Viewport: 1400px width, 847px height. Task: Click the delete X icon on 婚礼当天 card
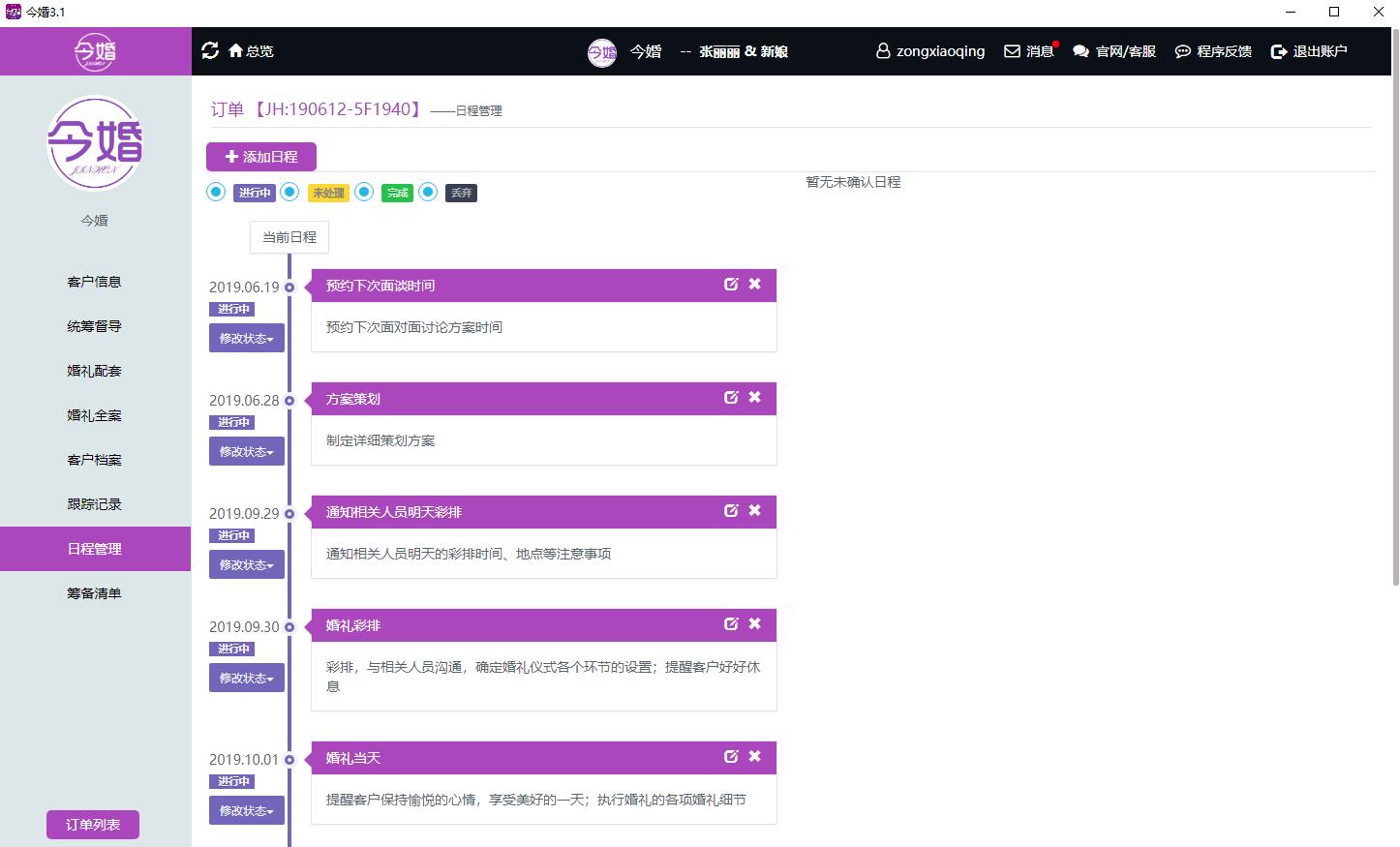(754, 757)
